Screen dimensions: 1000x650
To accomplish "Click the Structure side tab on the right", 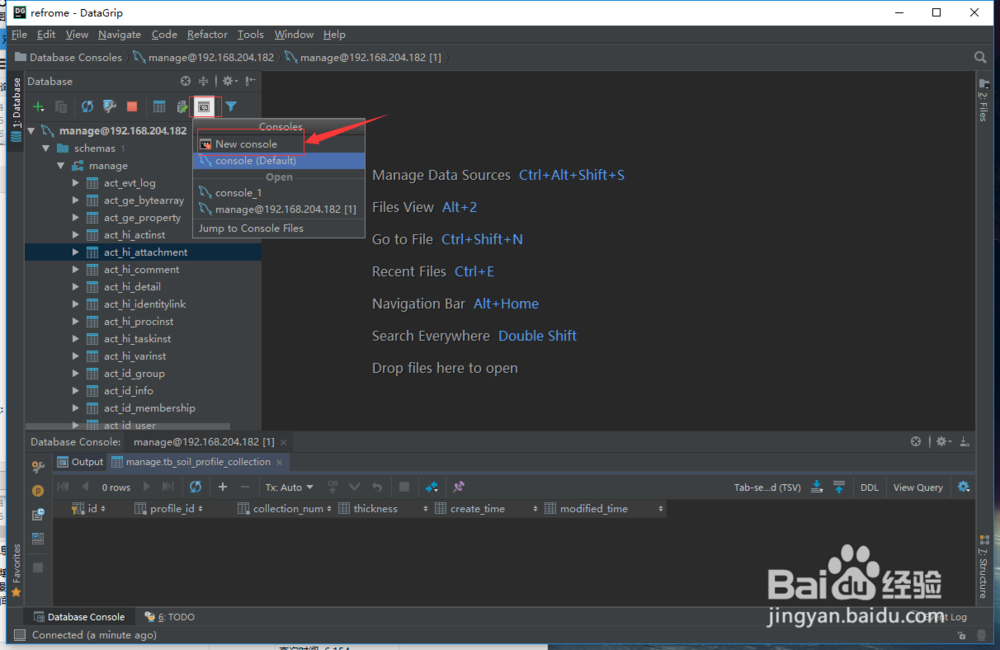I will pyautogui.click(x=984, y=567).
